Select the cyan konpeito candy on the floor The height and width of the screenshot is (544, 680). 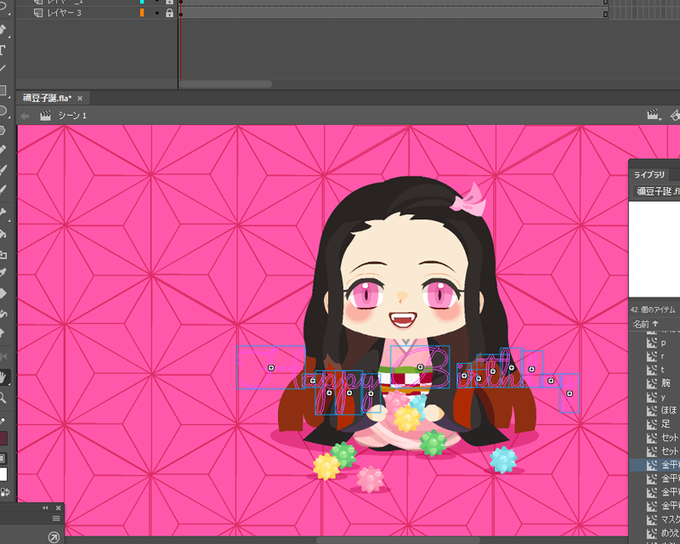point(503,459)
